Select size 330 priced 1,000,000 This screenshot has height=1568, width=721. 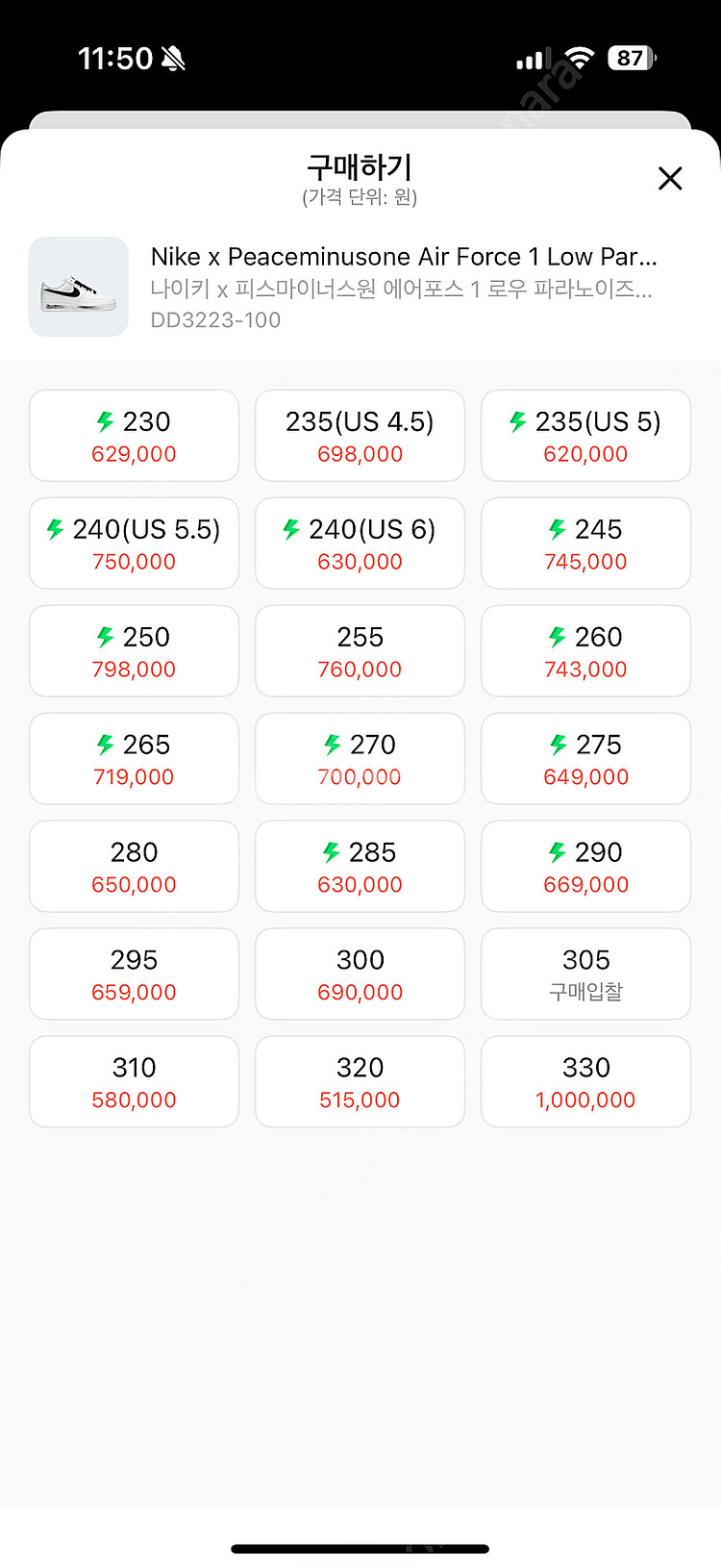click(585, 1082)
